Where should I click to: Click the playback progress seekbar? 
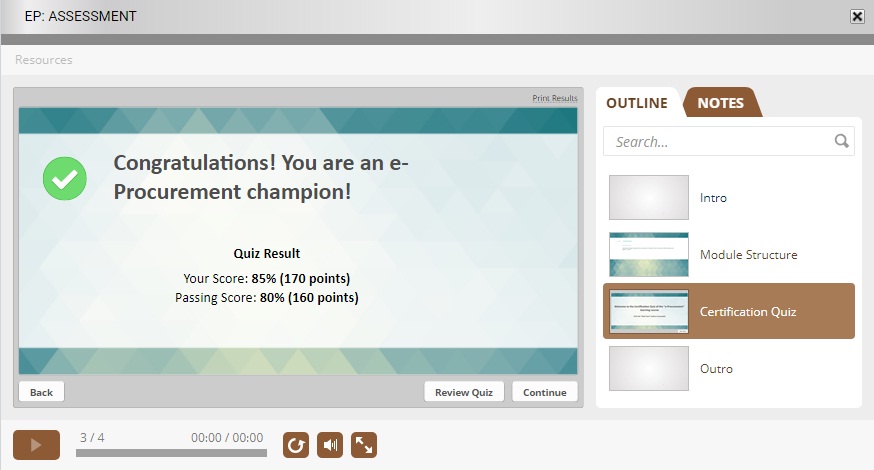coord(171,453)
